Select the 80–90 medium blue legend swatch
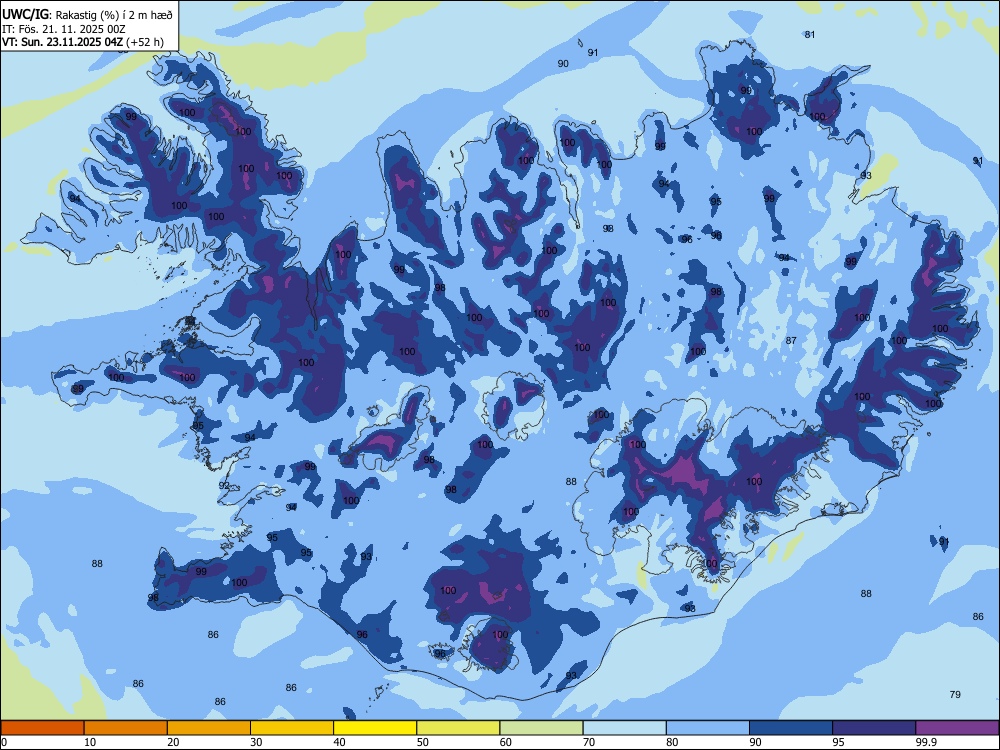The height and width of the screenshot is (750, 1000). tap(708, 728)
